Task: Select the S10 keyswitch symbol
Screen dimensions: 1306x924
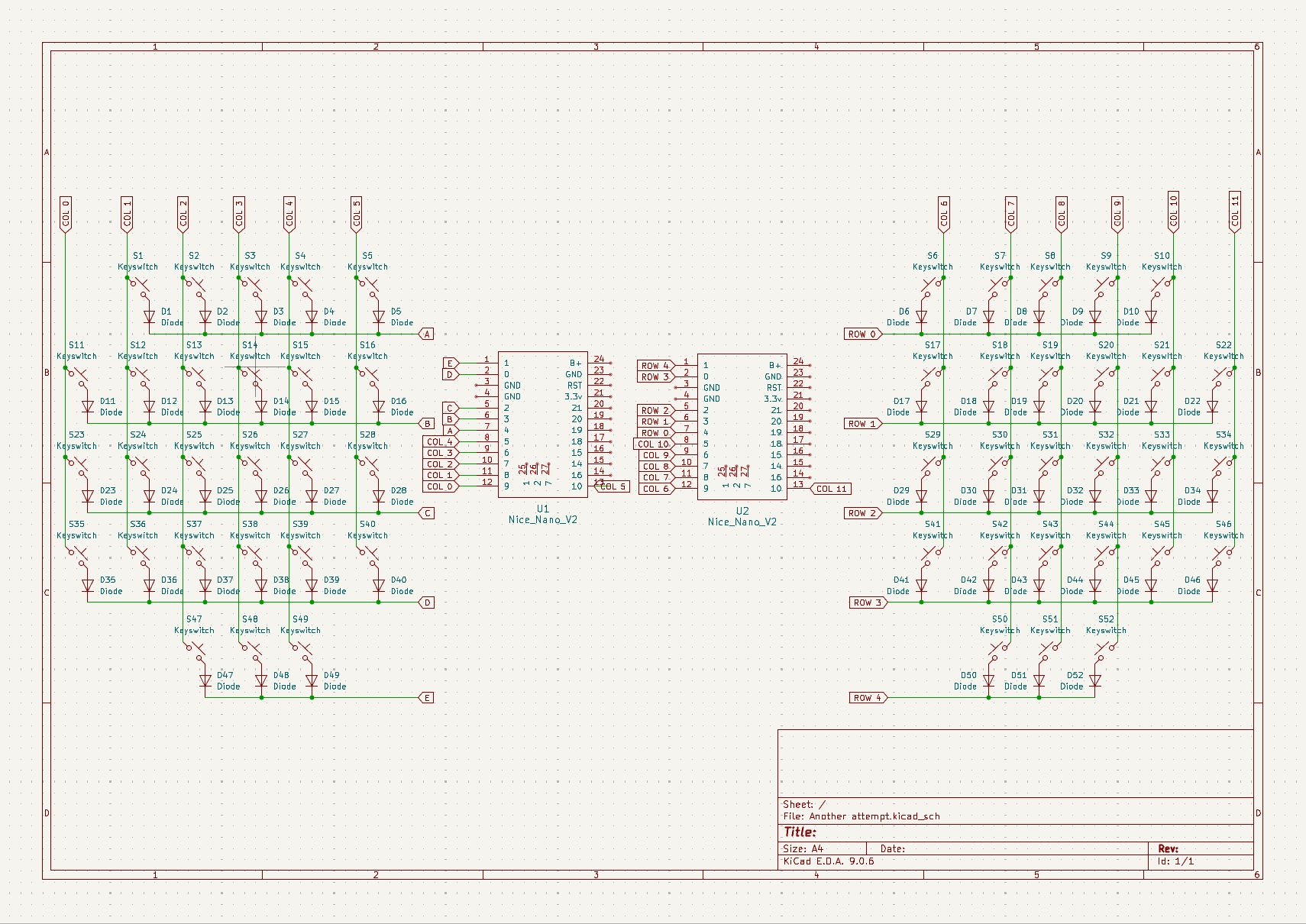Action: (1162, 289)
